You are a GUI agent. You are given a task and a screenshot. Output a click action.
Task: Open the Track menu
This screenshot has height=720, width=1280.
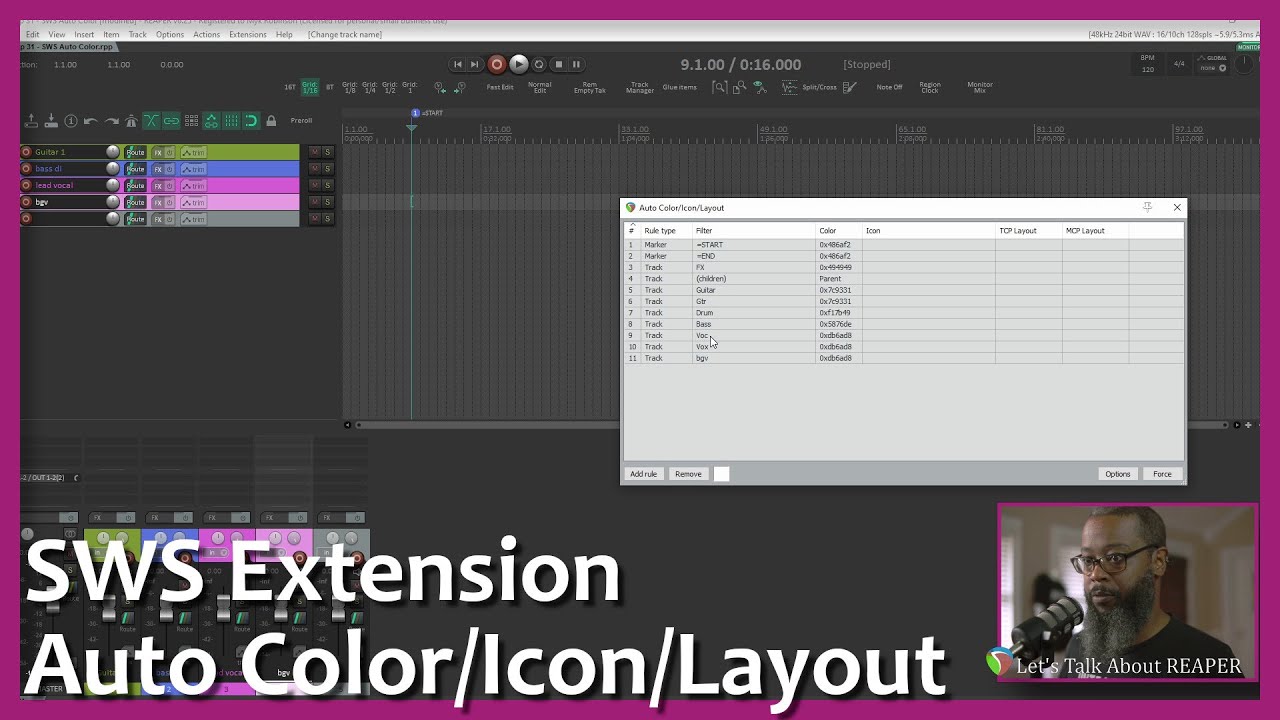click(x=138, y=34)
